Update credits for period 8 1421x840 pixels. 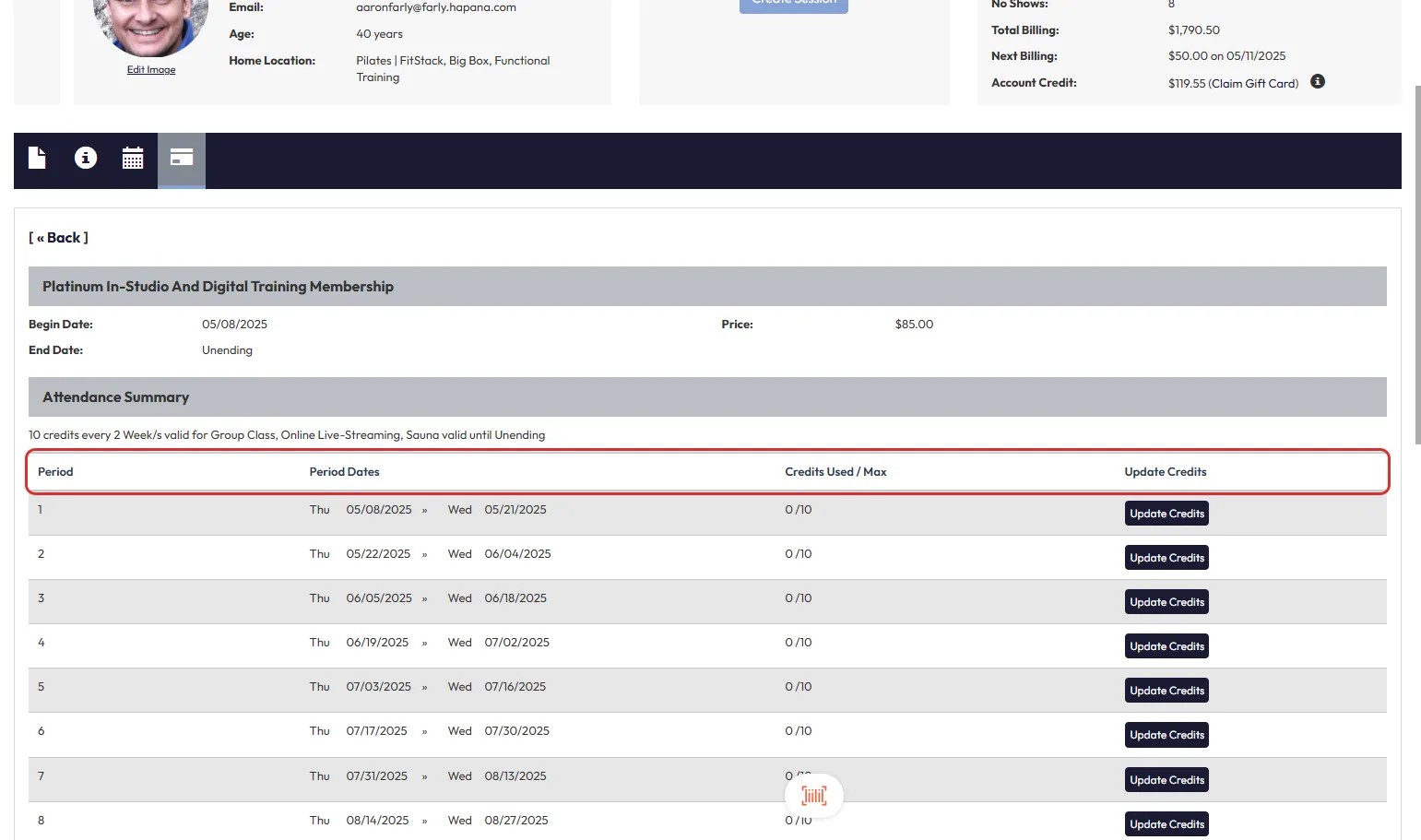pos(1166,824)
